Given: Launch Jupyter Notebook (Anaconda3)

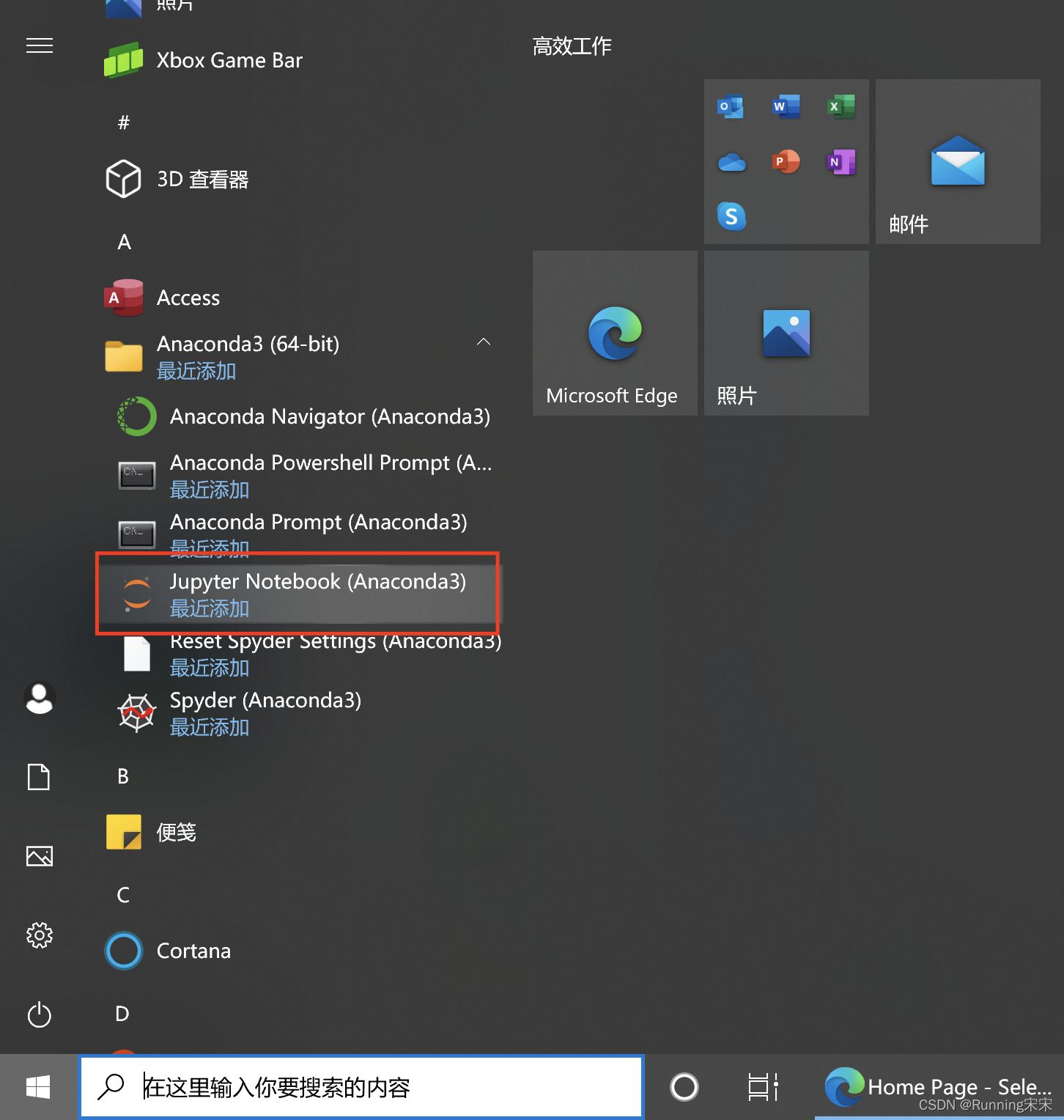Looking at the screenshot, I should tap(300, 594).
